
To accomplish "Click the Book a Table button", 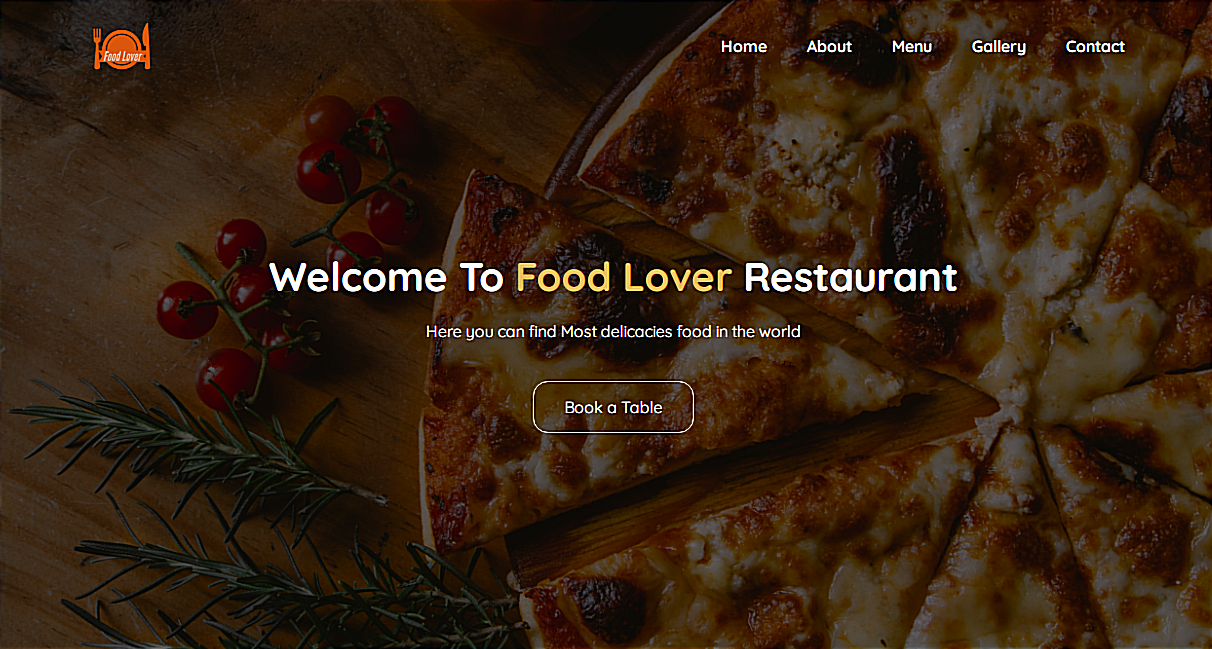I will tap(613, 407).
